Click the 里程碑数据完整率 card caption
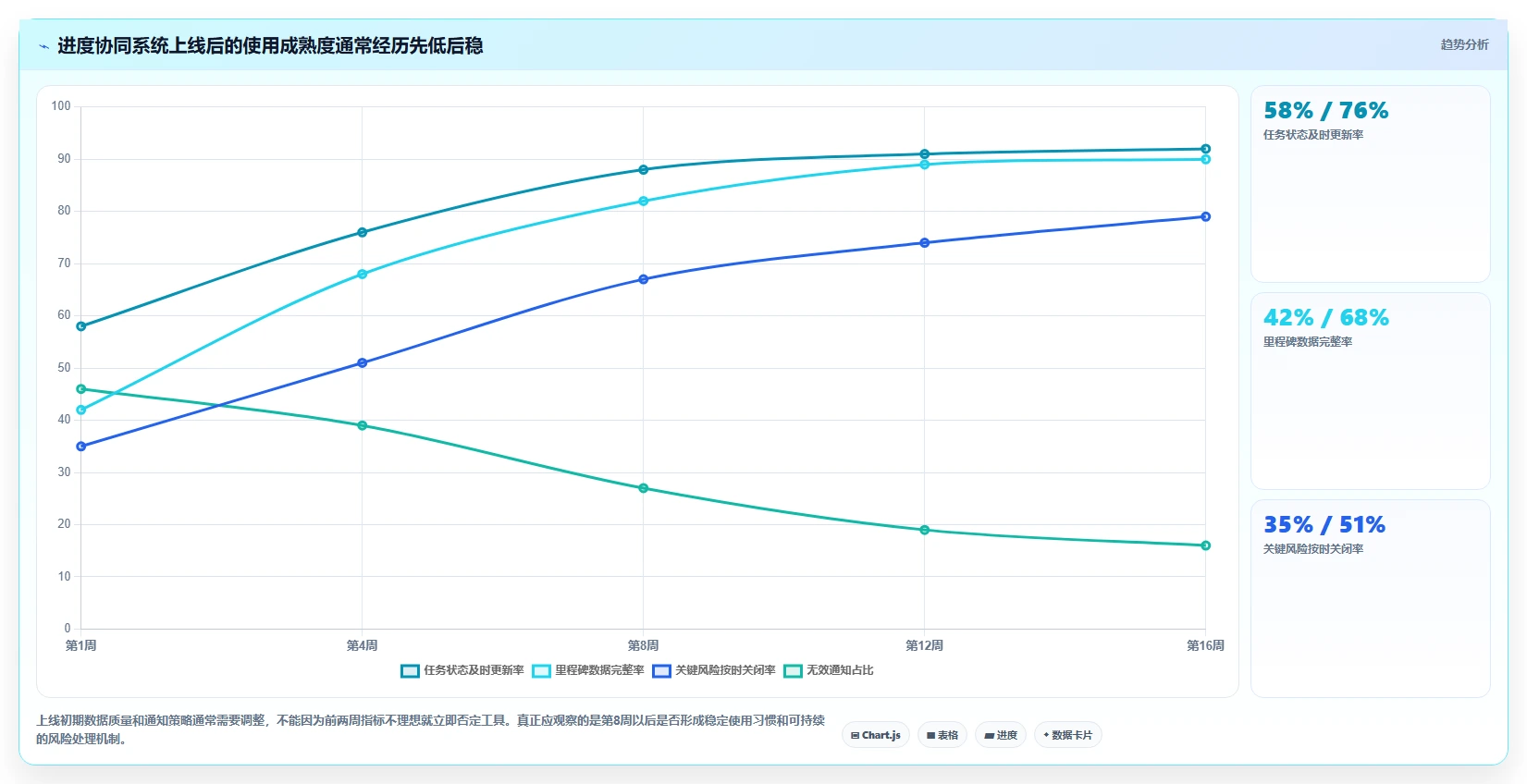The height and width of the screenshot is (784, 1527). (1308, 342)
